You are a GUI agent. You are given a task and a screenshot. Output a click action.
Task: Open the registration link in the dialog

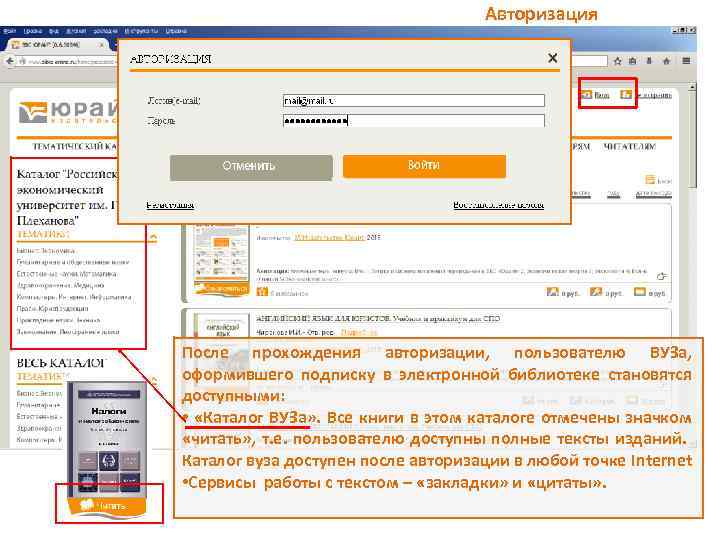(170, 205)
